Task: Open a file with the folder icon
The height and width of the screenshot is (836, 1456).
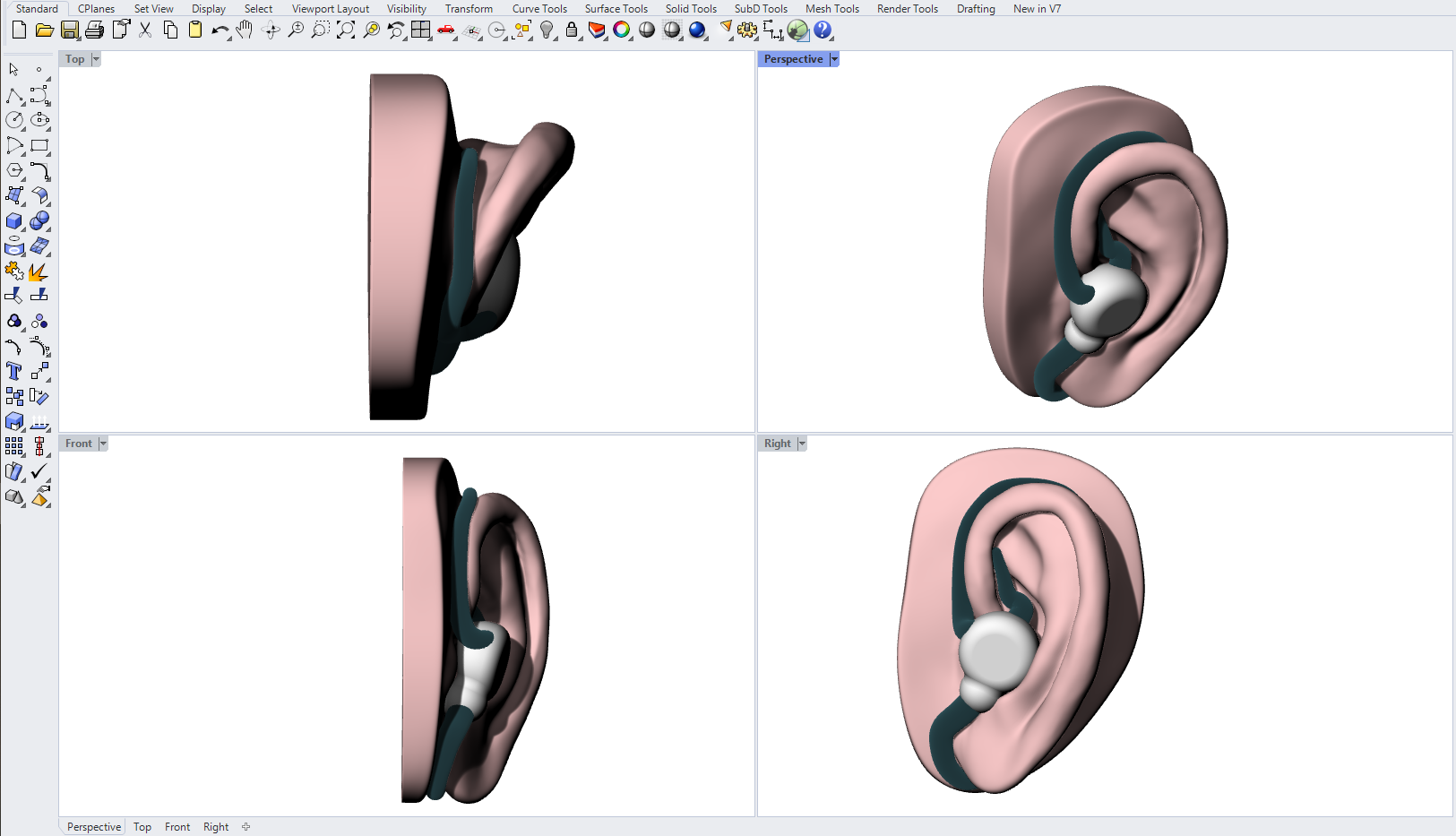Action: tap(44, 30)
